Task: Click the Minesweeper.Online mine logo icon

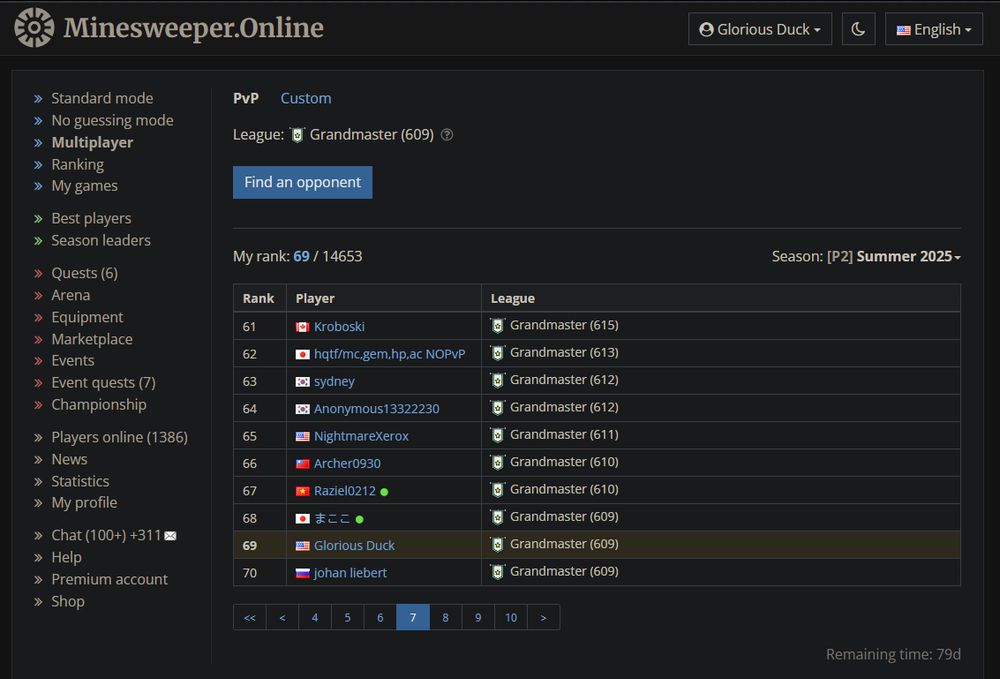Action: pos(34,27)
